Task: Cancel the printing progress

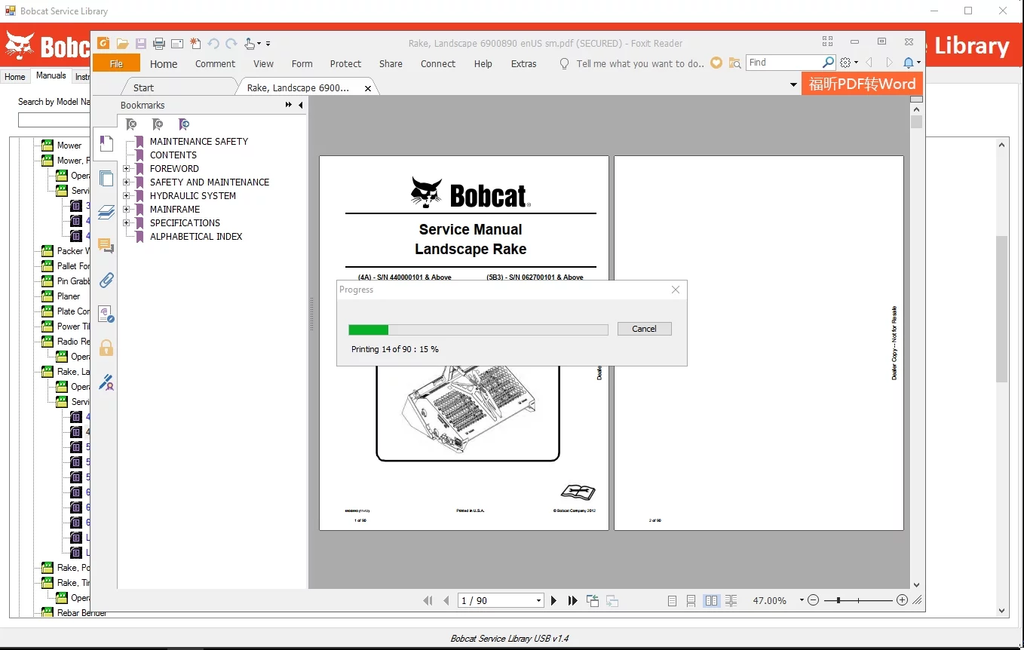Action: [x=644, y=329]
